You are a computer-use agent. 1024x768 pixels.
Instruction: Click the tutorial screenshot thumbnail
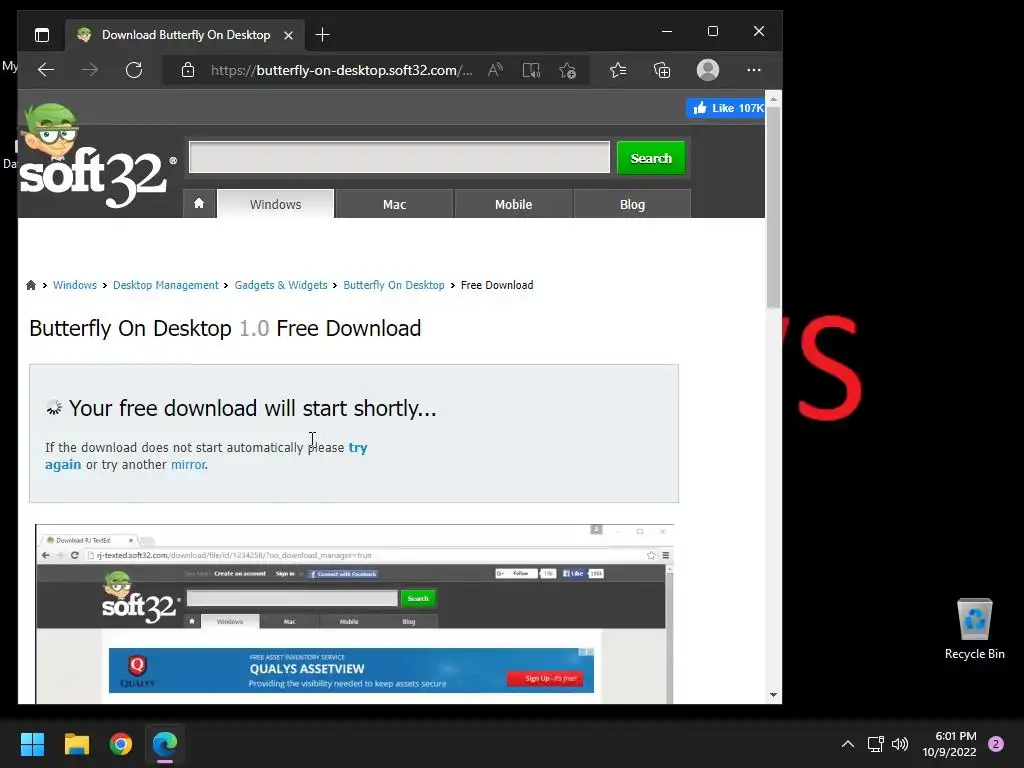tap(355, 613)
